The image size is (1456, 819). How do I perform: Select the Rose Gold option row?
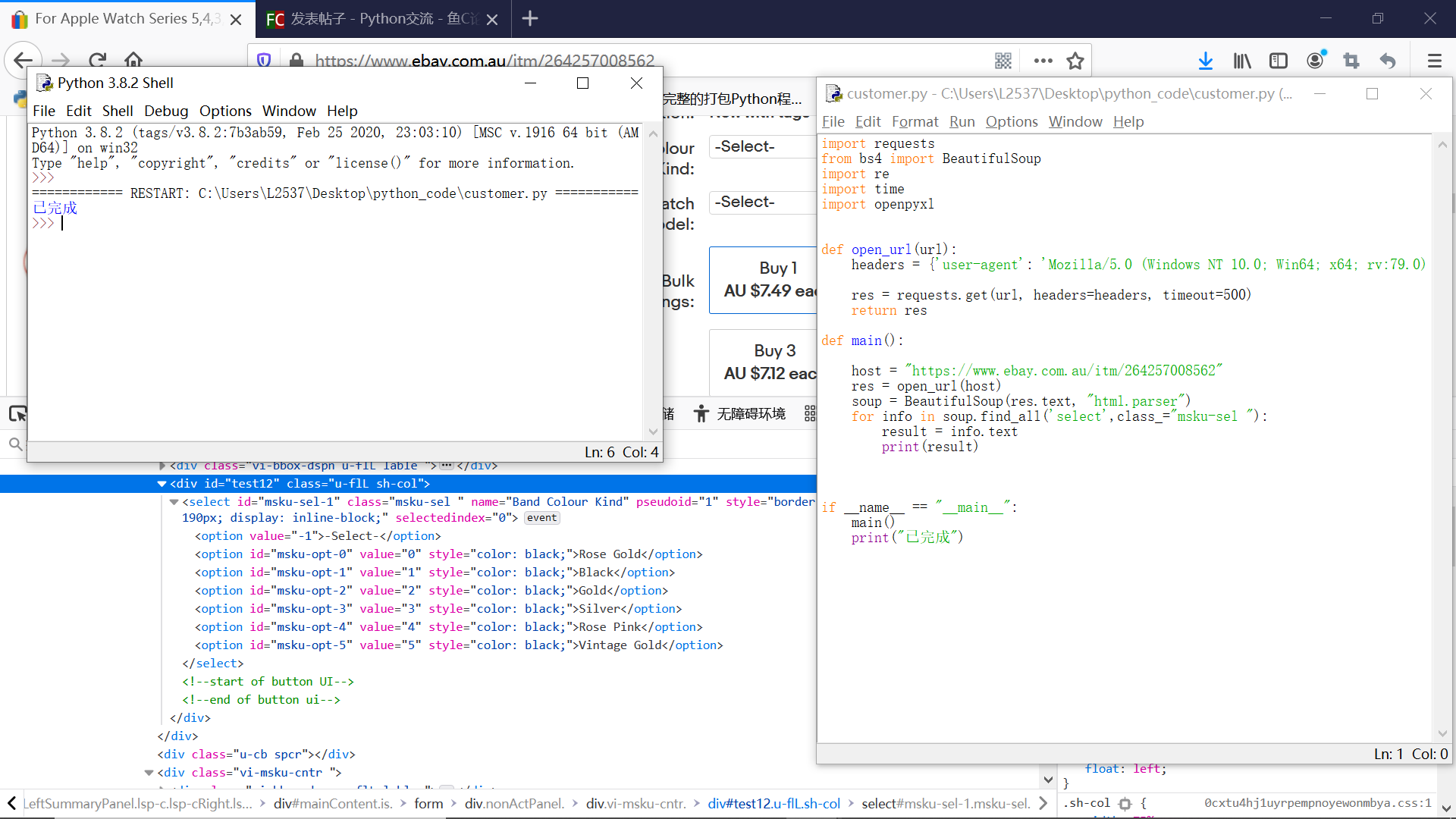pos(449,554)
